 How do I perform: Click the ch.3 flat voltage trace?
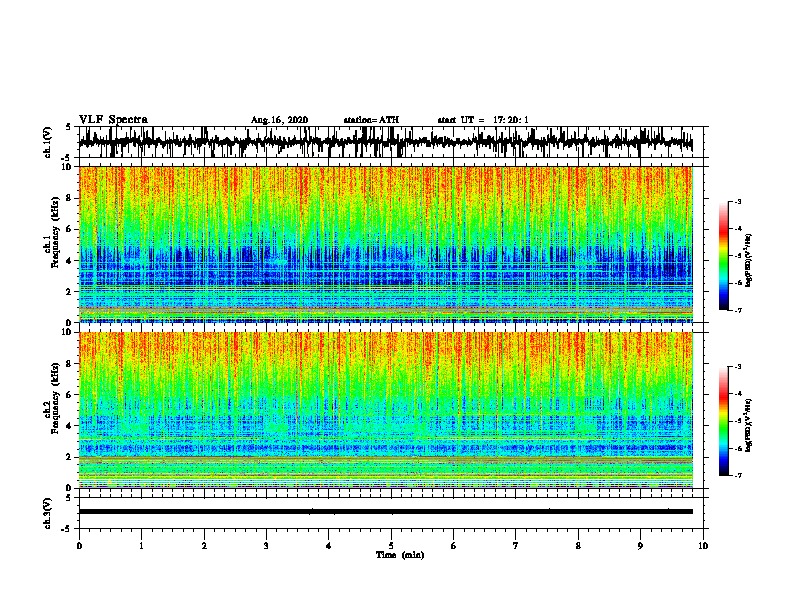(x=385, y=512)
